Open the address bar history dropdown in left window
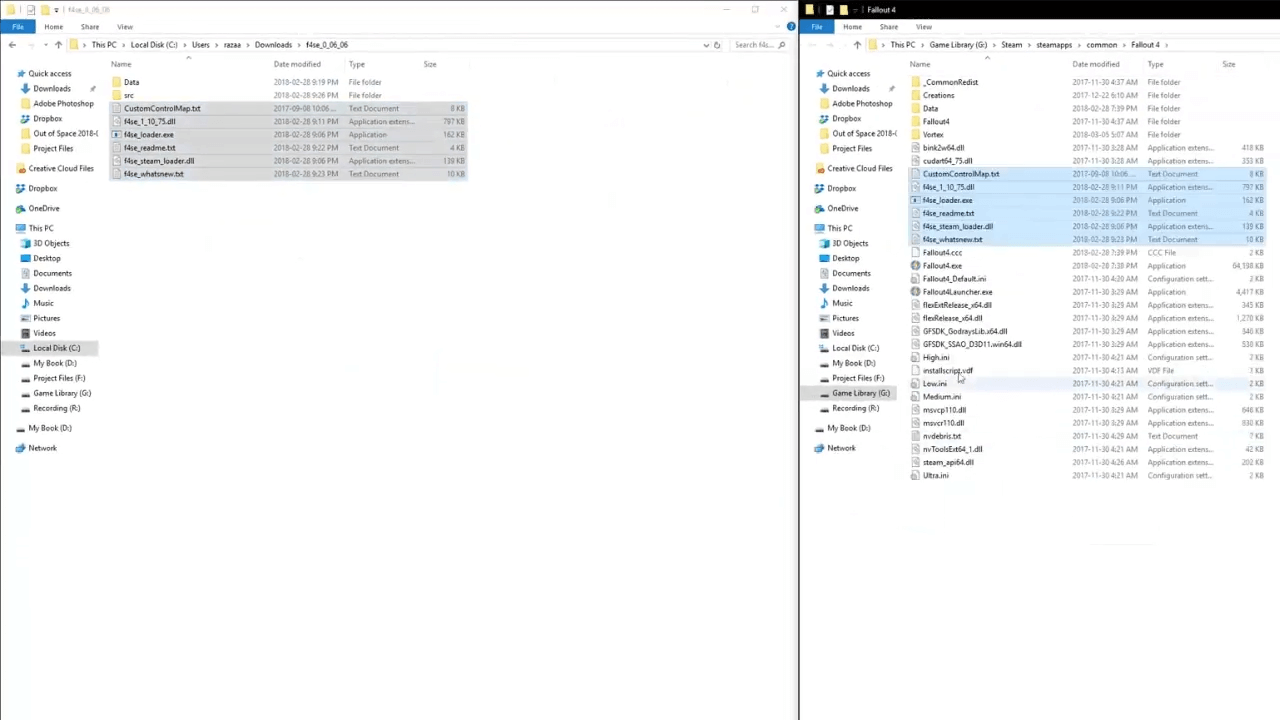The height and width of the screenshot is (720, 1280). 706,44
